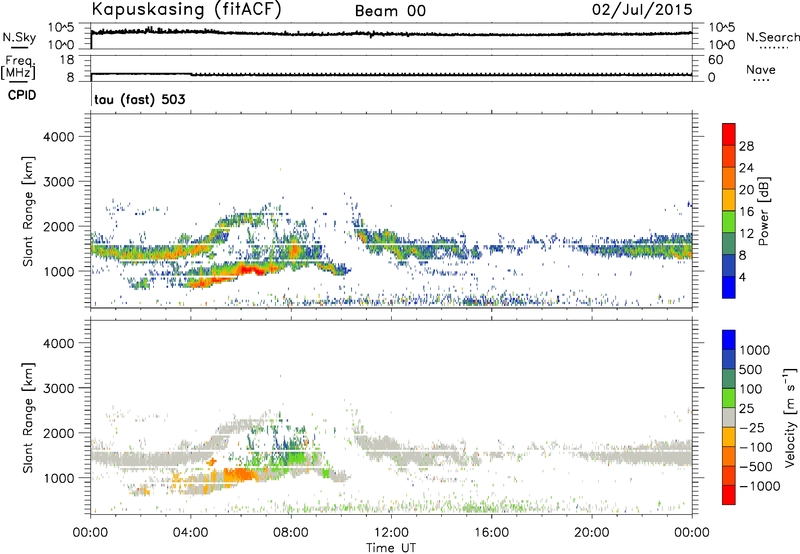Click the date "02/Jul/2015"
The height and width of the screenshot is (554, 800).
[642, 10]
